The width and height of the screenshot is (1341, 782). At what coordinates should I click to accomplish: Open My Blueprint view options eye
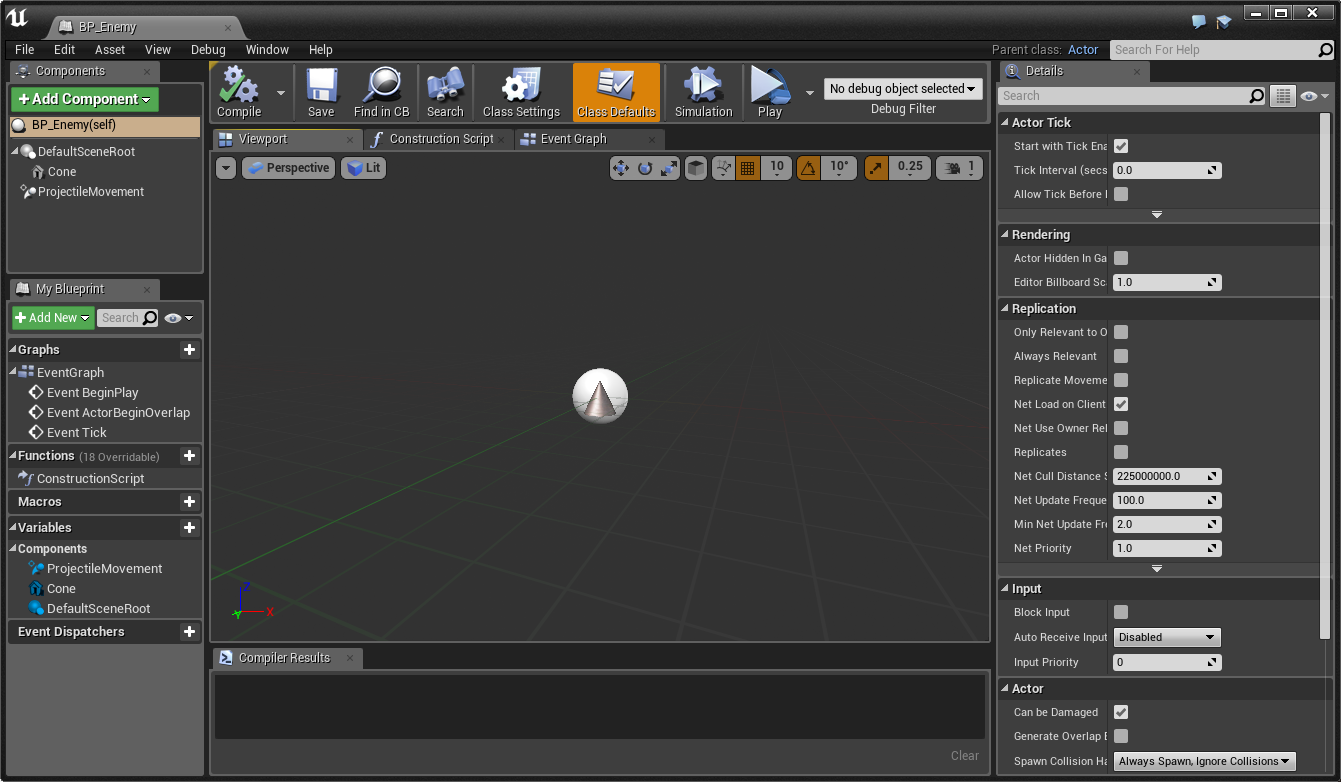coord(179,318)
